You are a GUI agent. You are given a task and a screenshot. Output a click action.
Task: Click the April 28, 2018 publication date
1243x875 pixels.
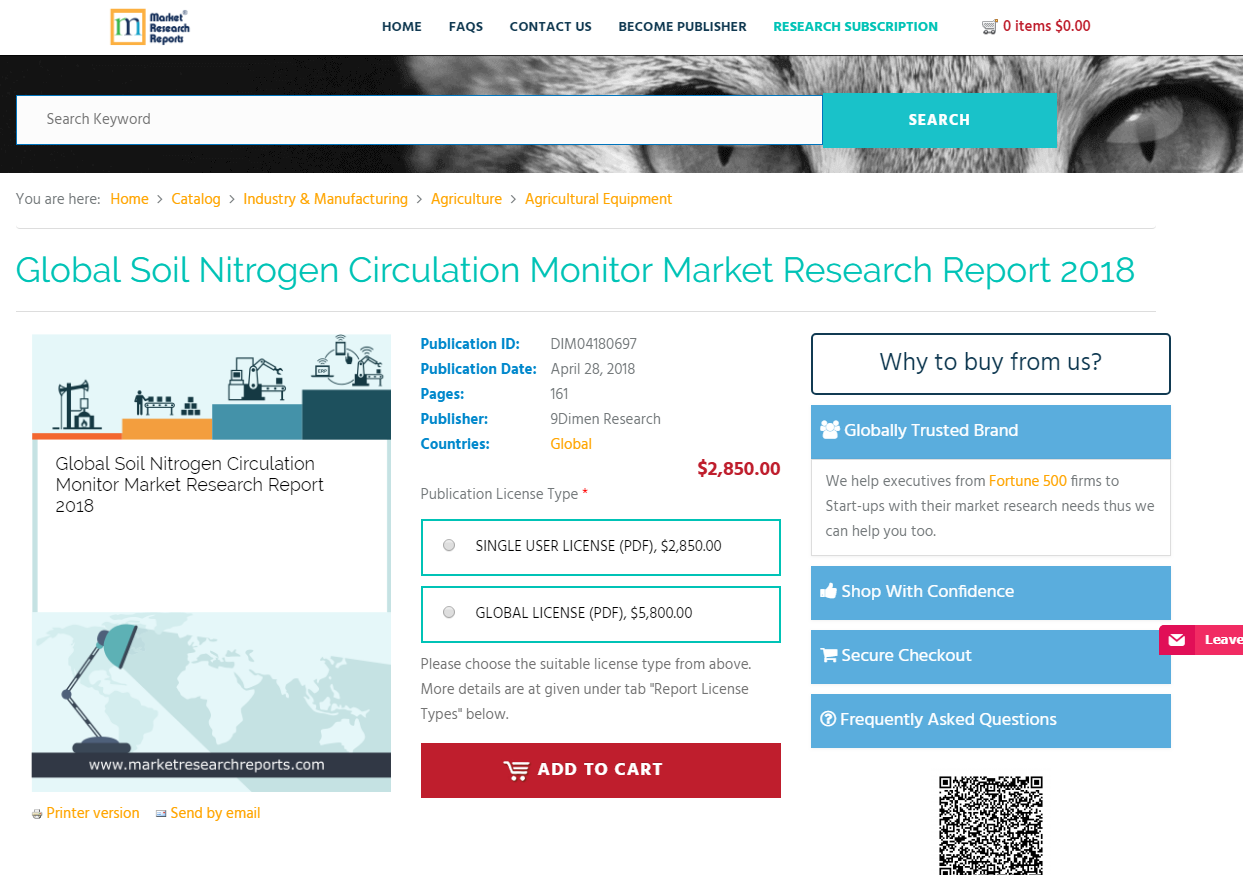click(592, 369)
